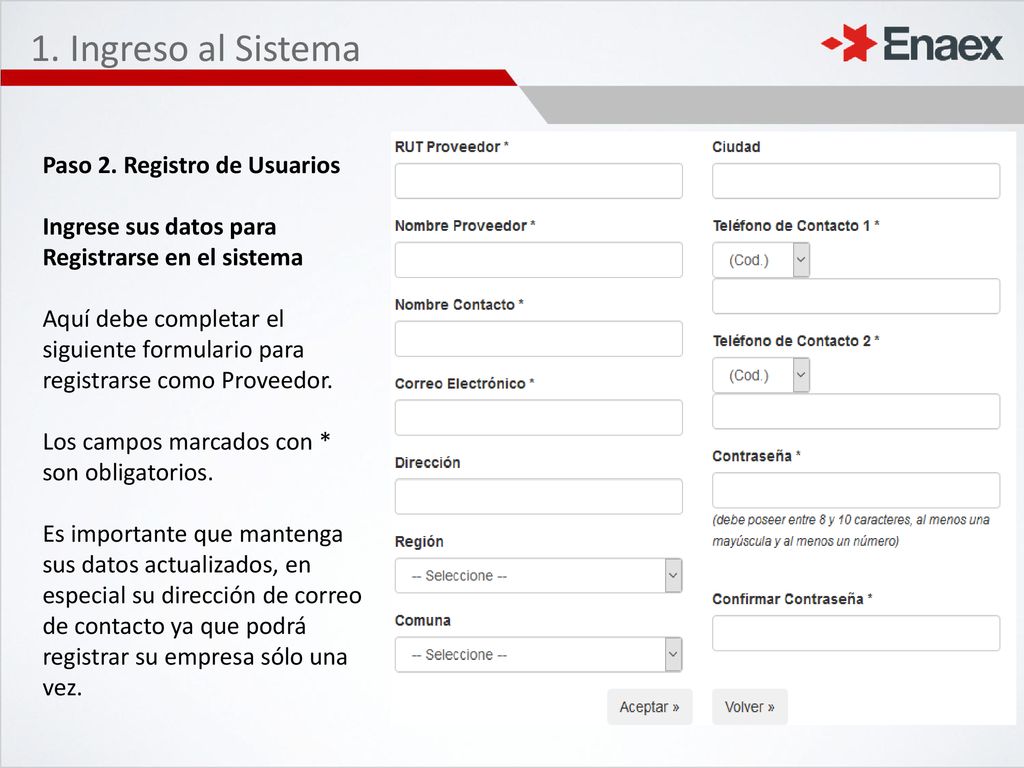Click the Enaex logo

(x=912, y=44)
